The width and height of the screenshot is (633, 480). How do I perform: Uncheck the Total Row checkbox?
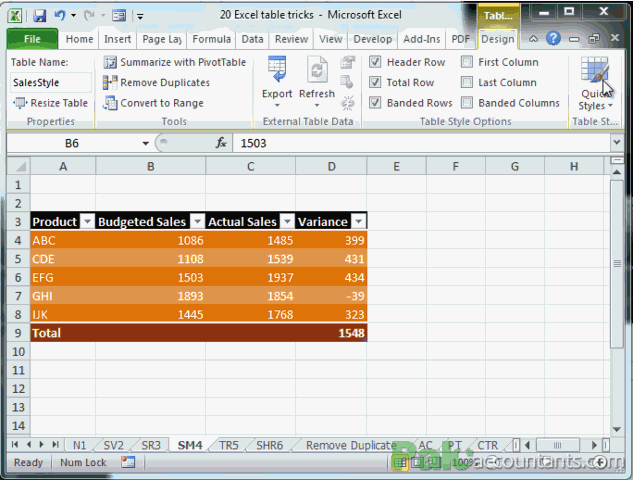[x=375, y=82]
